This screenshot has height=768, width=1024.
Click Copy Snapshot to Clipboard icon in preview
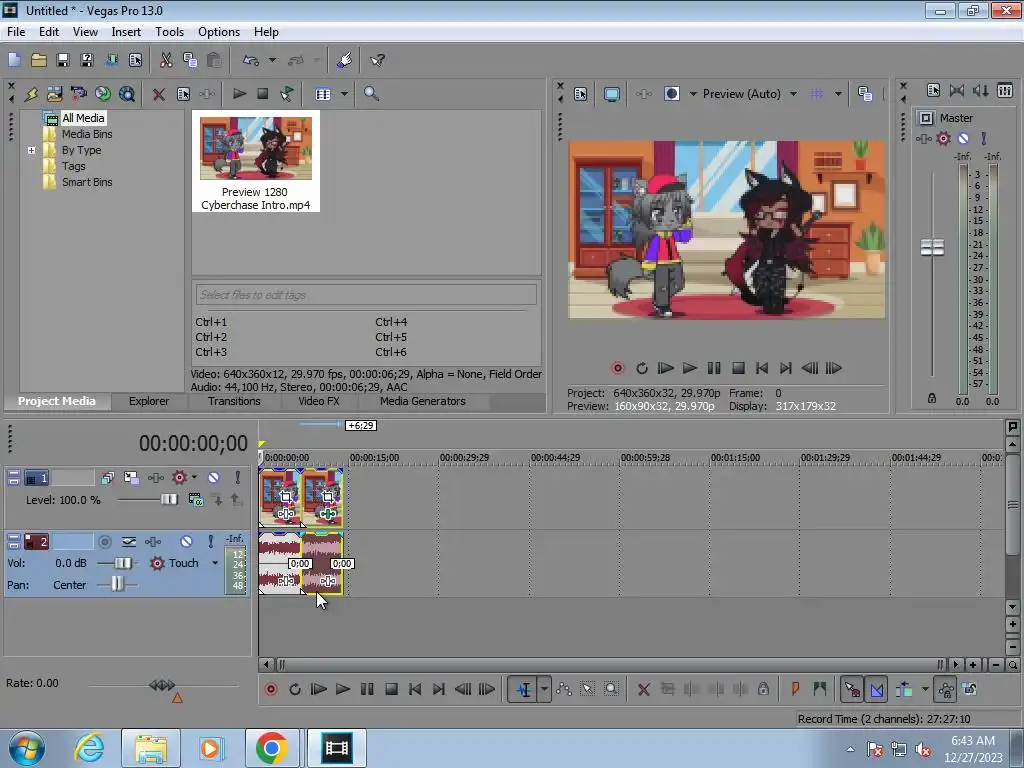[x=865, y=94]
